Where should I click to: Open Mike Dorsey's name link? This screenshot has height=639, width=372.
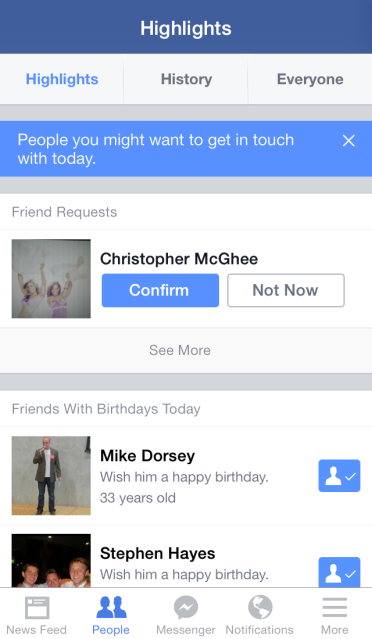point(147,456)
